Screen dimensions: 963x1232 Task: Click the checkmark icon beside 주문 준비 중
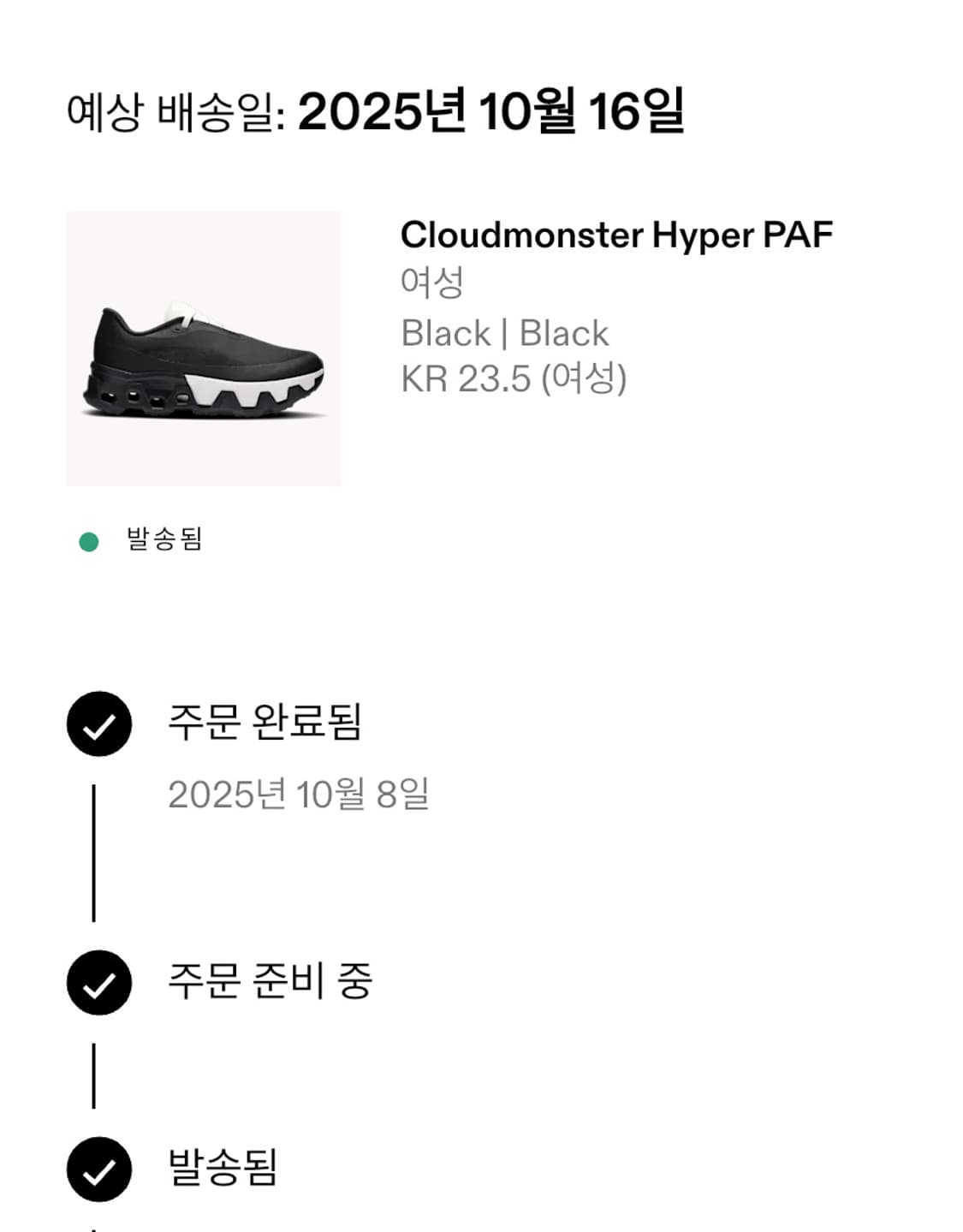(99, 983)
